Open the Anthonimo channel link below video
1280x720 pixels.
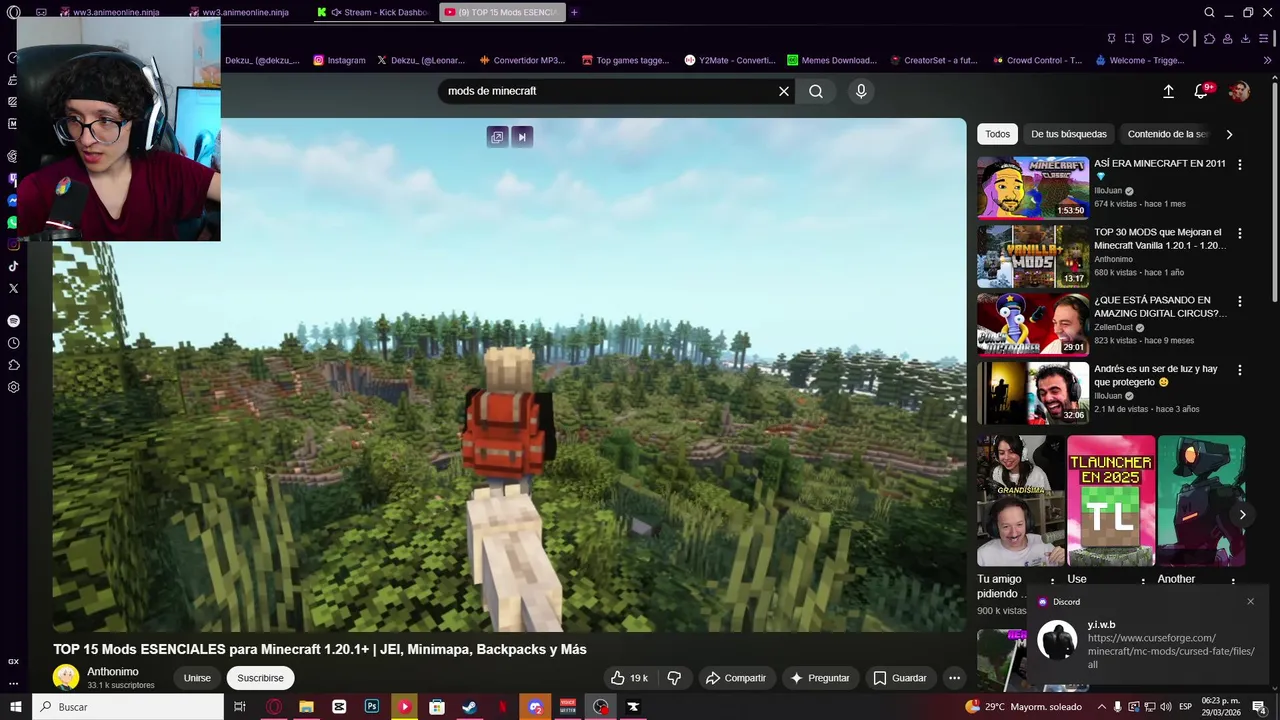pyautogui.click(x=113, y=672)
